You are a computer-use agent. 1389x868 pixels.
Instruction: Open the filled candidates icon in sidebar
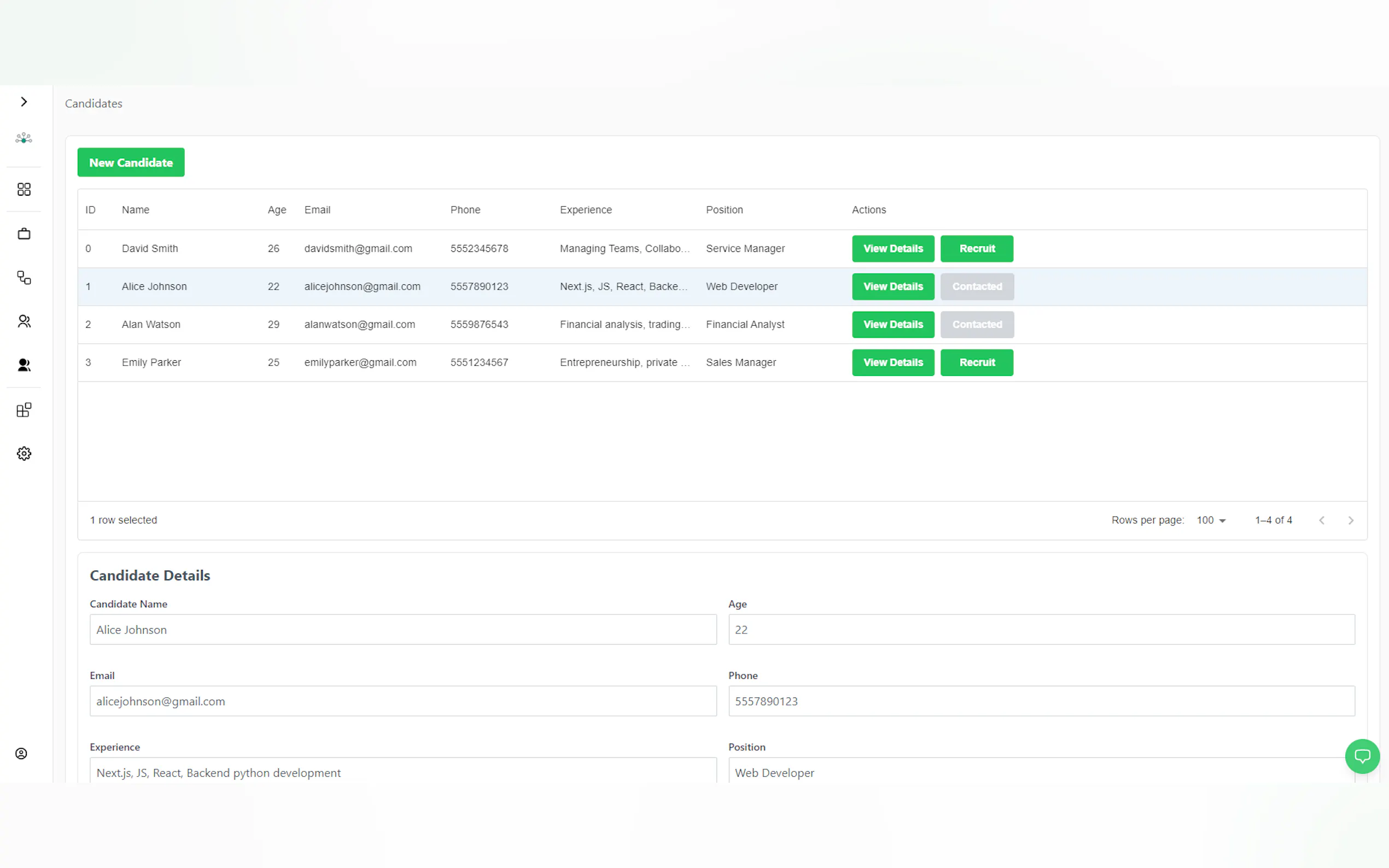coord(24,365)
